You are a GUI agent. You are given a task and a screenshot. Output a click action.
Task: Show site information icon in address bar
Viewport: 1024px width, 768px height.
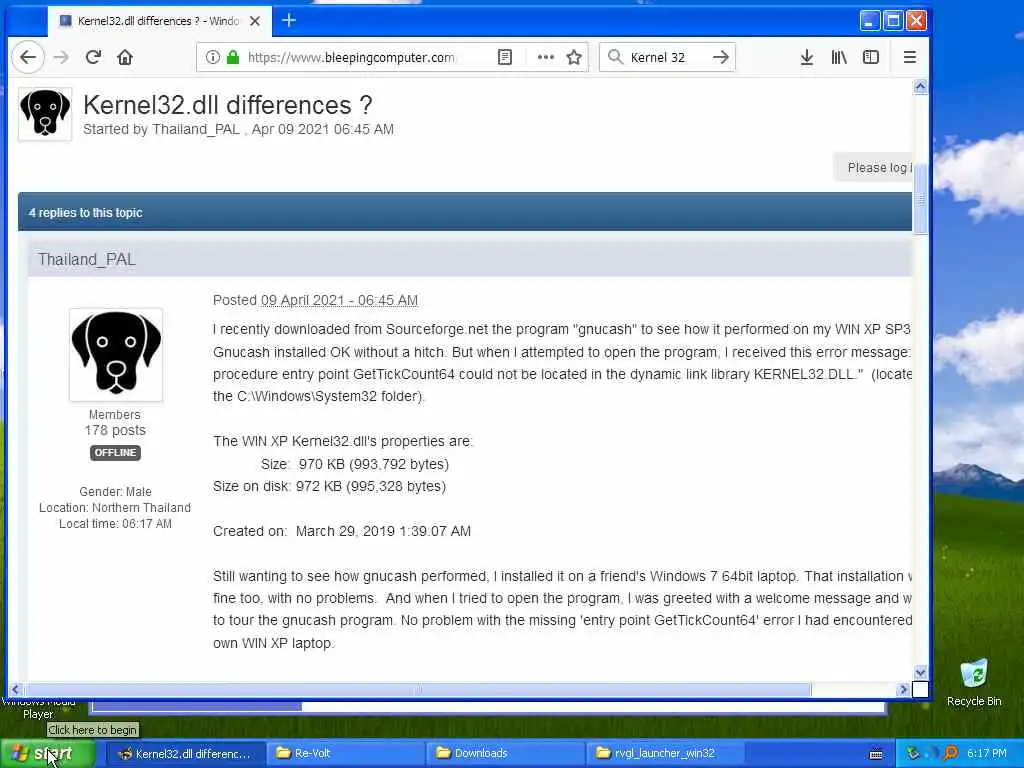212,57
